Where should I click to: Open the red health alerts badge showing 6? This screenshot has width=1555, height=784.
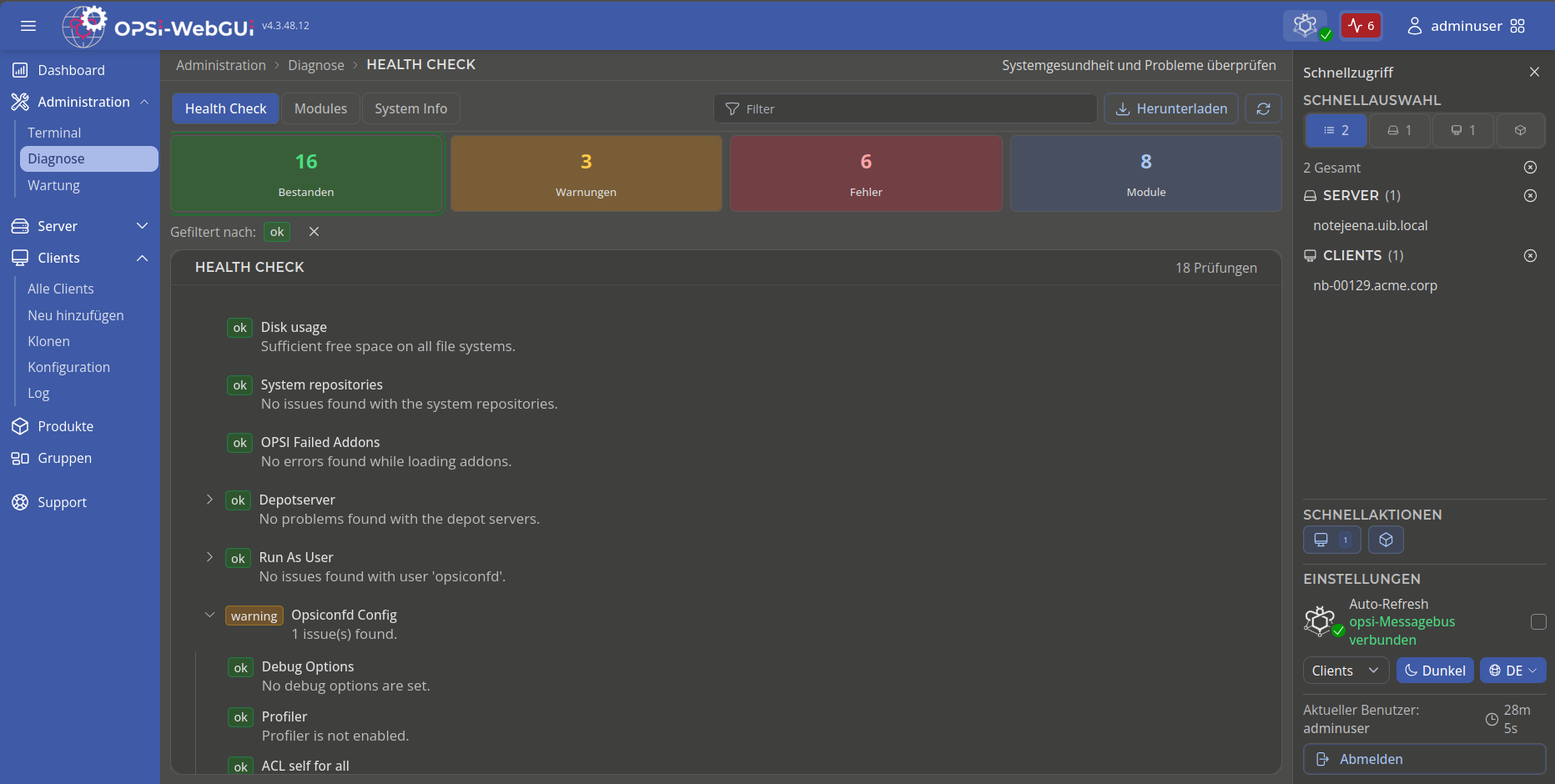coord(1361,26)
